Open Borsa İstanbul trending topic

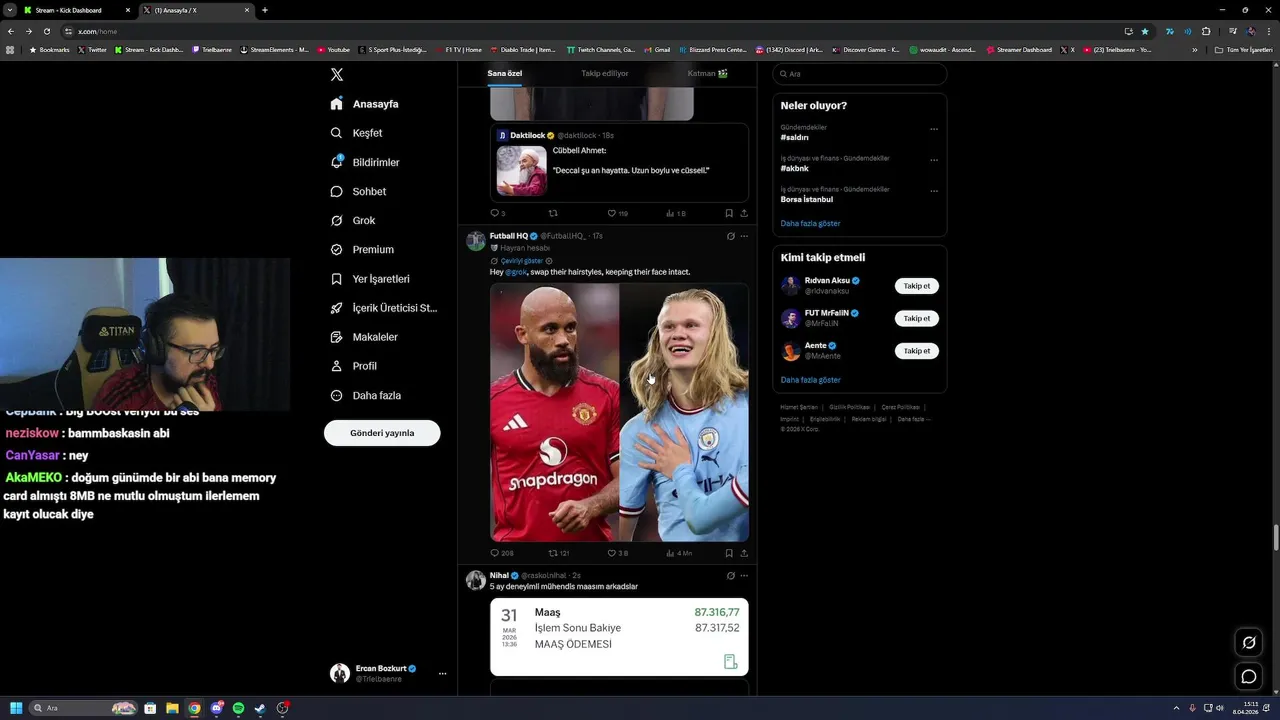806,200
